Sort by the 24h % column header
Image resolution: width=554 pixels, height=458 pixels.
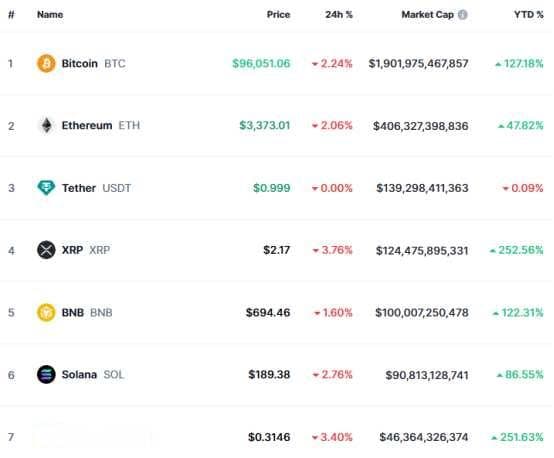339,14
